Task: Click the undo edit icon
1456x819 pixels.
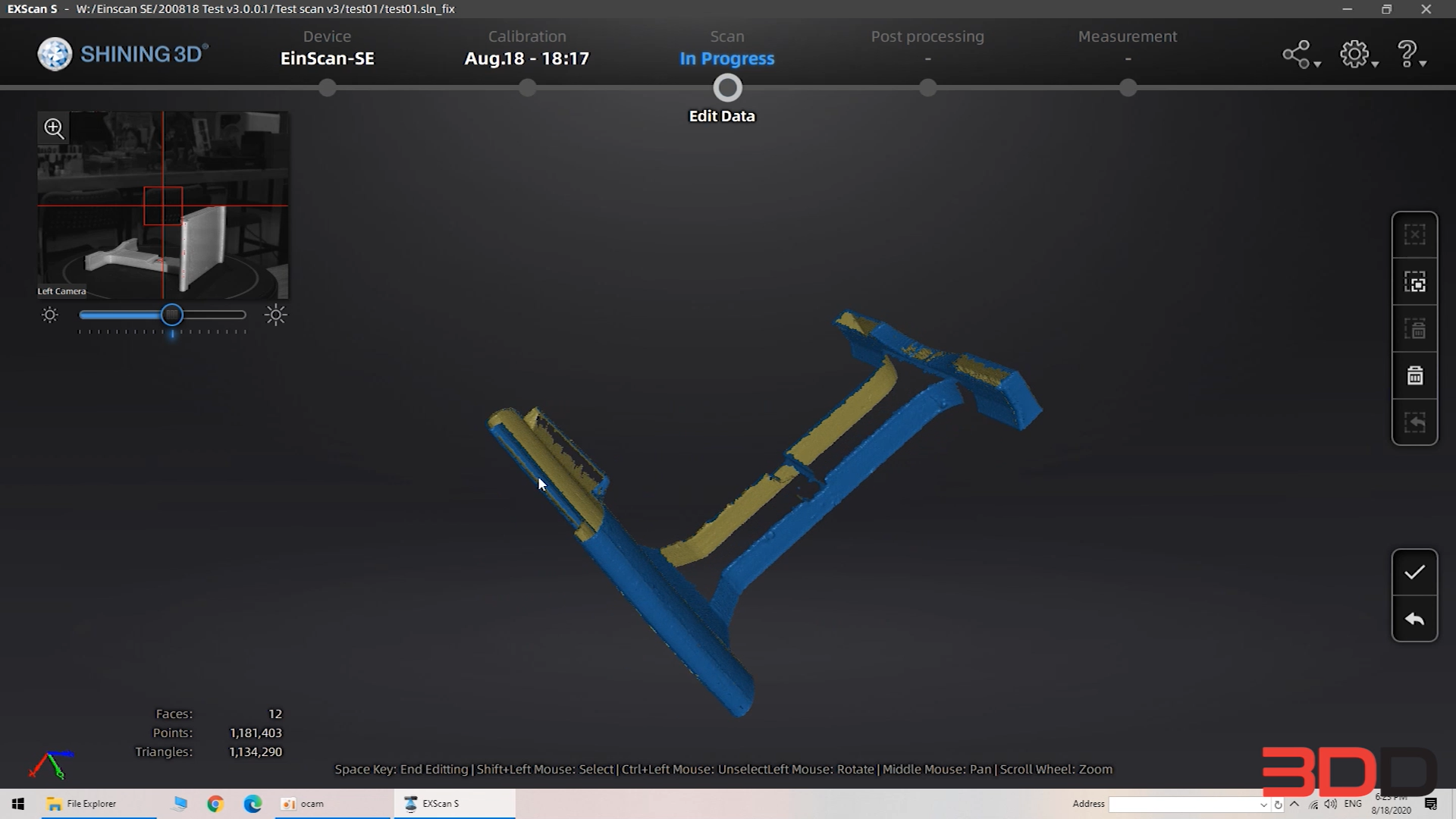Action: point(1414,422)
